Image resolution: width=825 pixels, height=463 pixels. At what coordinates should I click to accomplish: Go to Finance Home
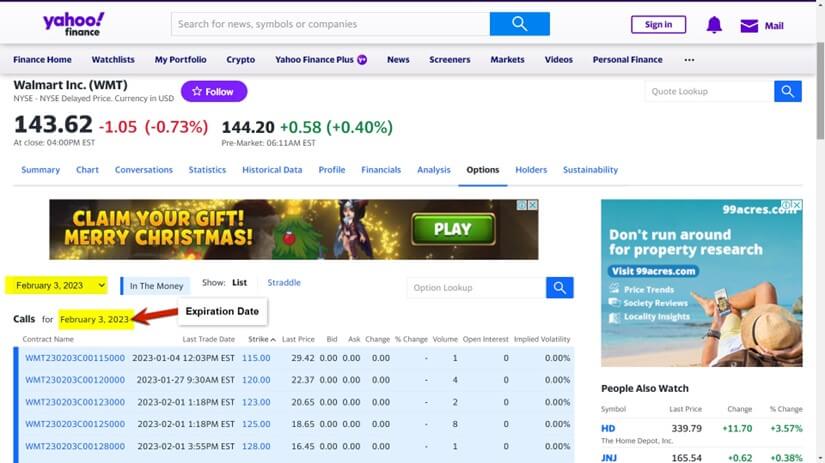[x=42, y=59]
